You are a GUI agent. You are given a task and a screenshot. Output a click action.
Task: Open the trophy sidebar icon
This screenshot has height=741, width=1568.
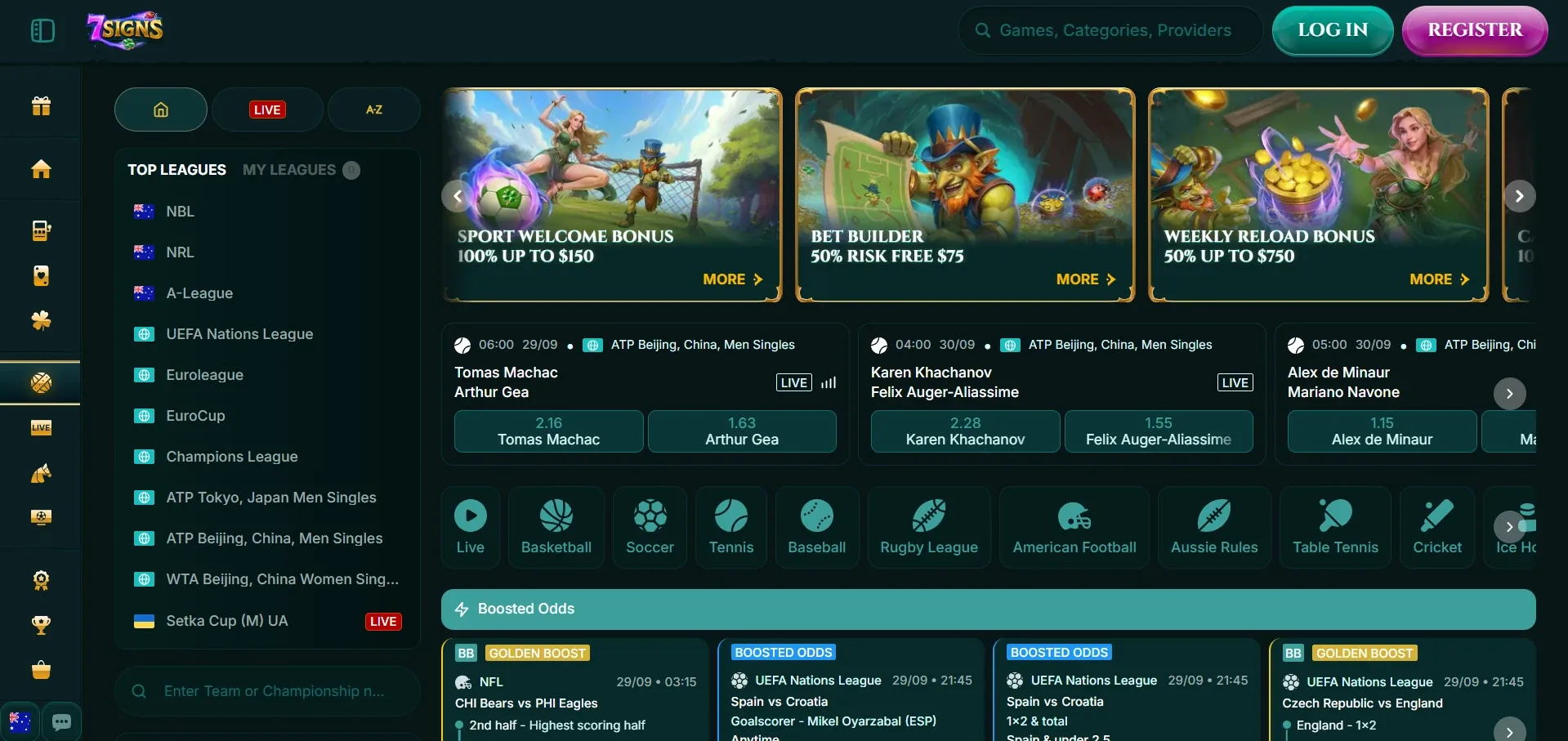pyautogui.click(x=41, y=625)
